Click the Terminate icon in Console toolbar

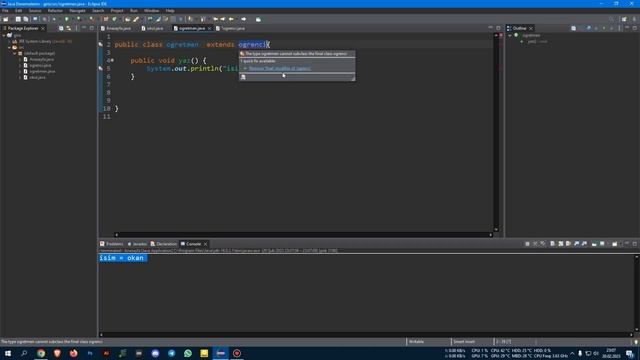[x=527, y=244]
